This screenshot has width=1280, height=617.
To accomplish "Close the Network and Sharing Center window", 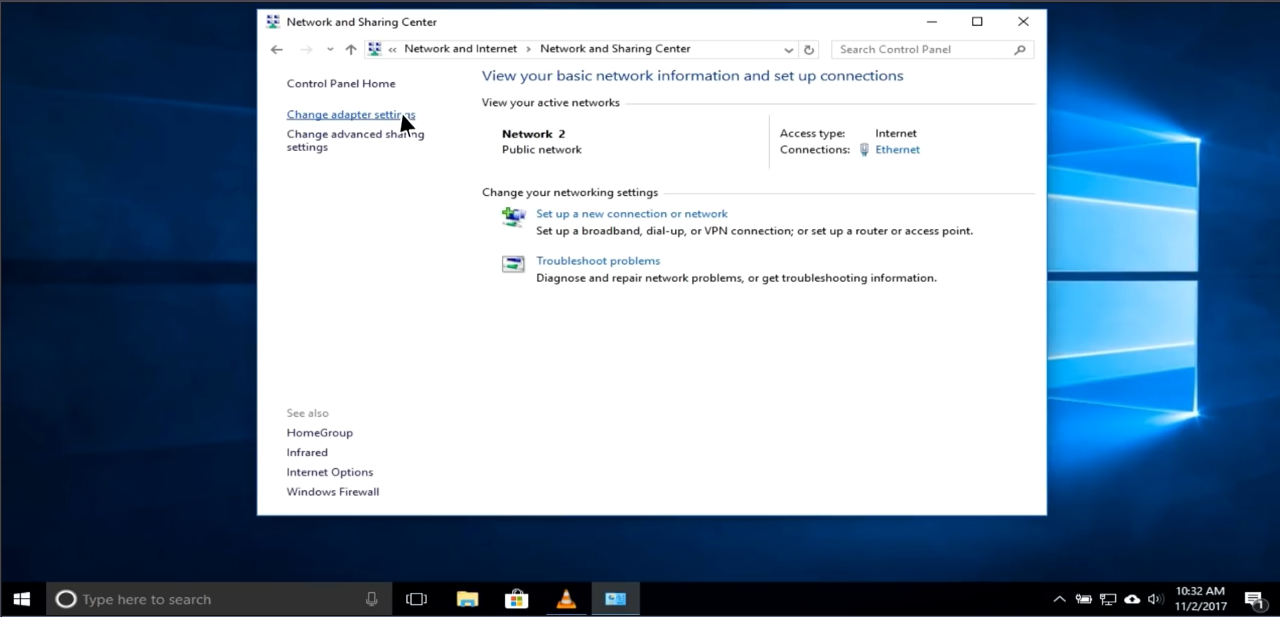I will [1023, 22].
